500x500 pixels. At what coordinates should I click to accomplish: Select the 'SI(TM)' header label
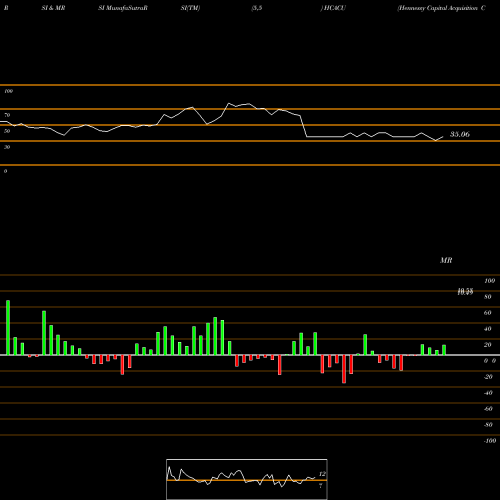[190, 8]
